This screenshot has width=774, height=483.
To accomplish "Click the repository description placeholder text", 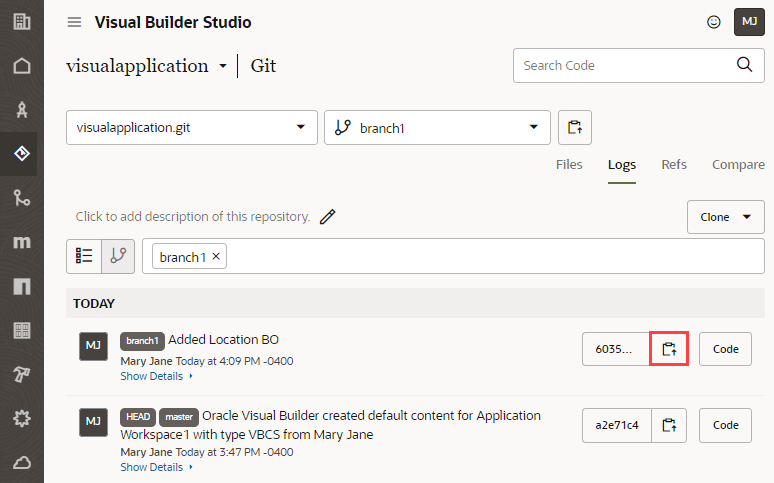I will (x=193, y=216).
